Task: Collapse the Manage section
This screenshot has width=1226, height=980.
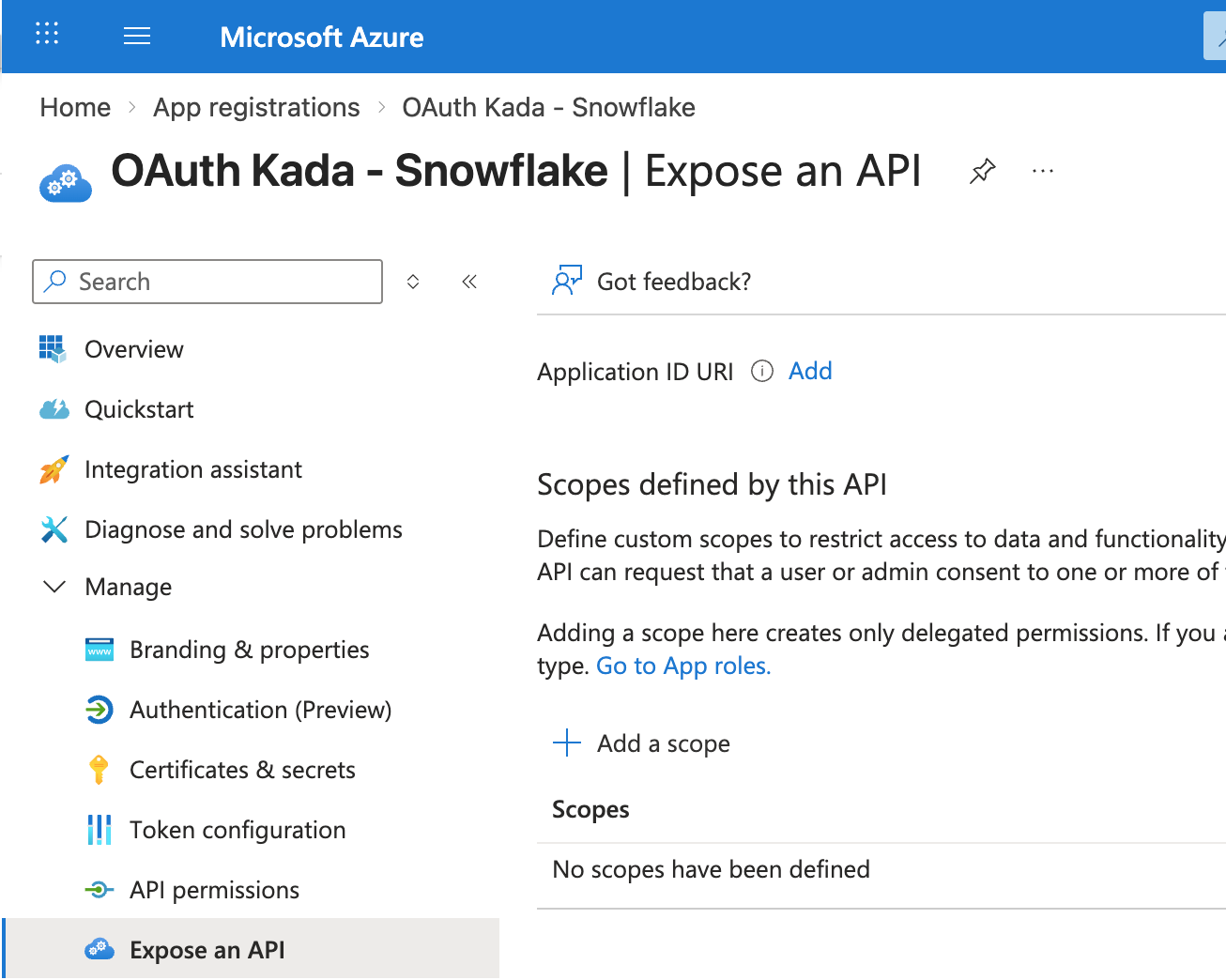Action: tap(54, 587)
